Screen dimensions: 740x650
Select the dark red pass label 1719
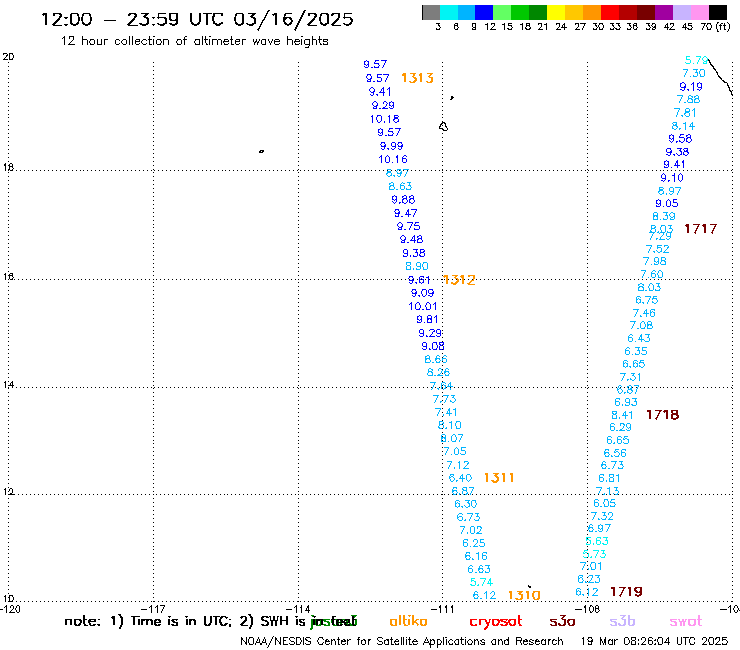(x=626, y=591)
